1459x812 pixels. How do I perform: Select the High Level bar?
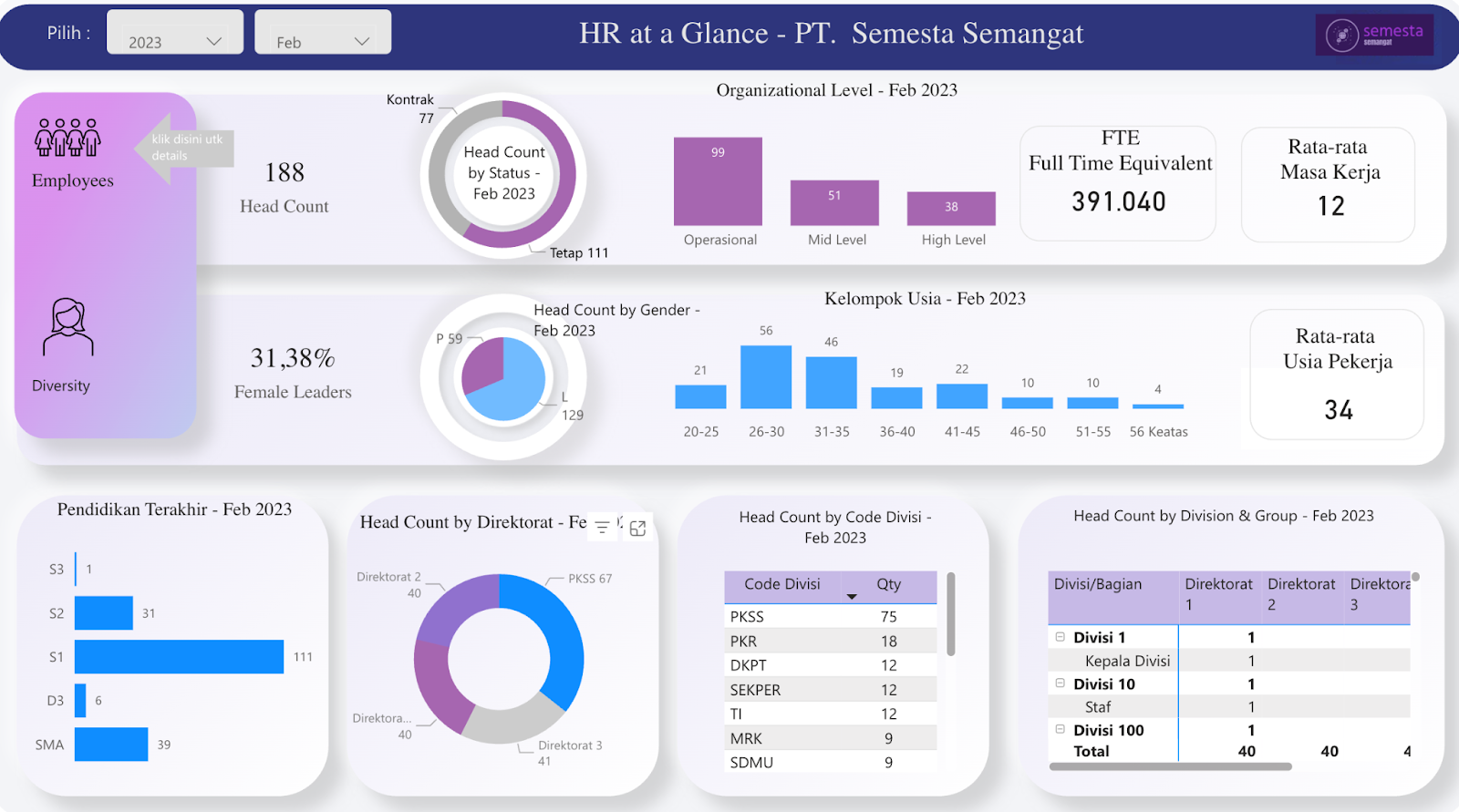point(951,209)
